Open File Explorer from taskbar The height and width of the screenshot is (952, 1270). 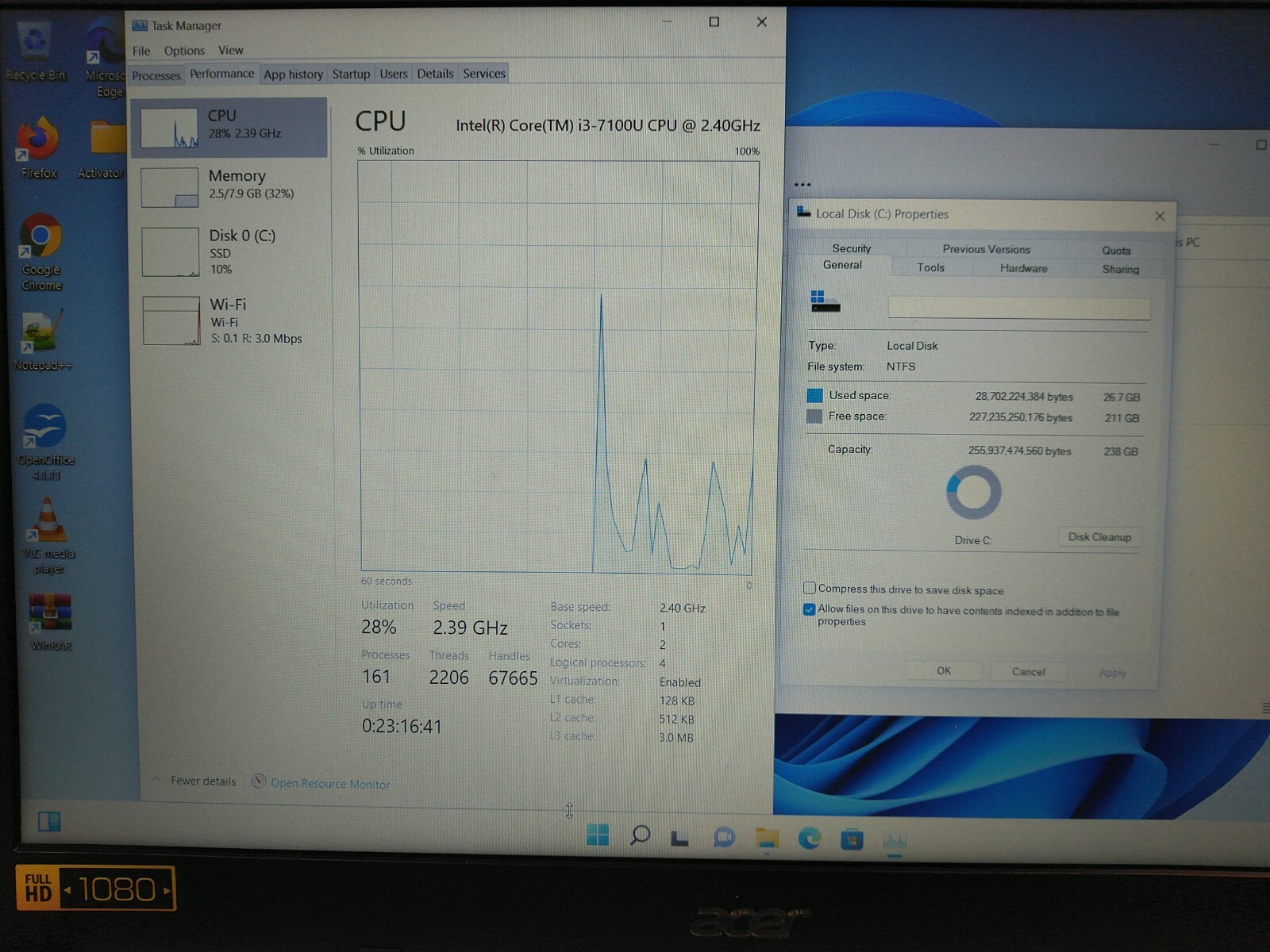click(767, 838)
